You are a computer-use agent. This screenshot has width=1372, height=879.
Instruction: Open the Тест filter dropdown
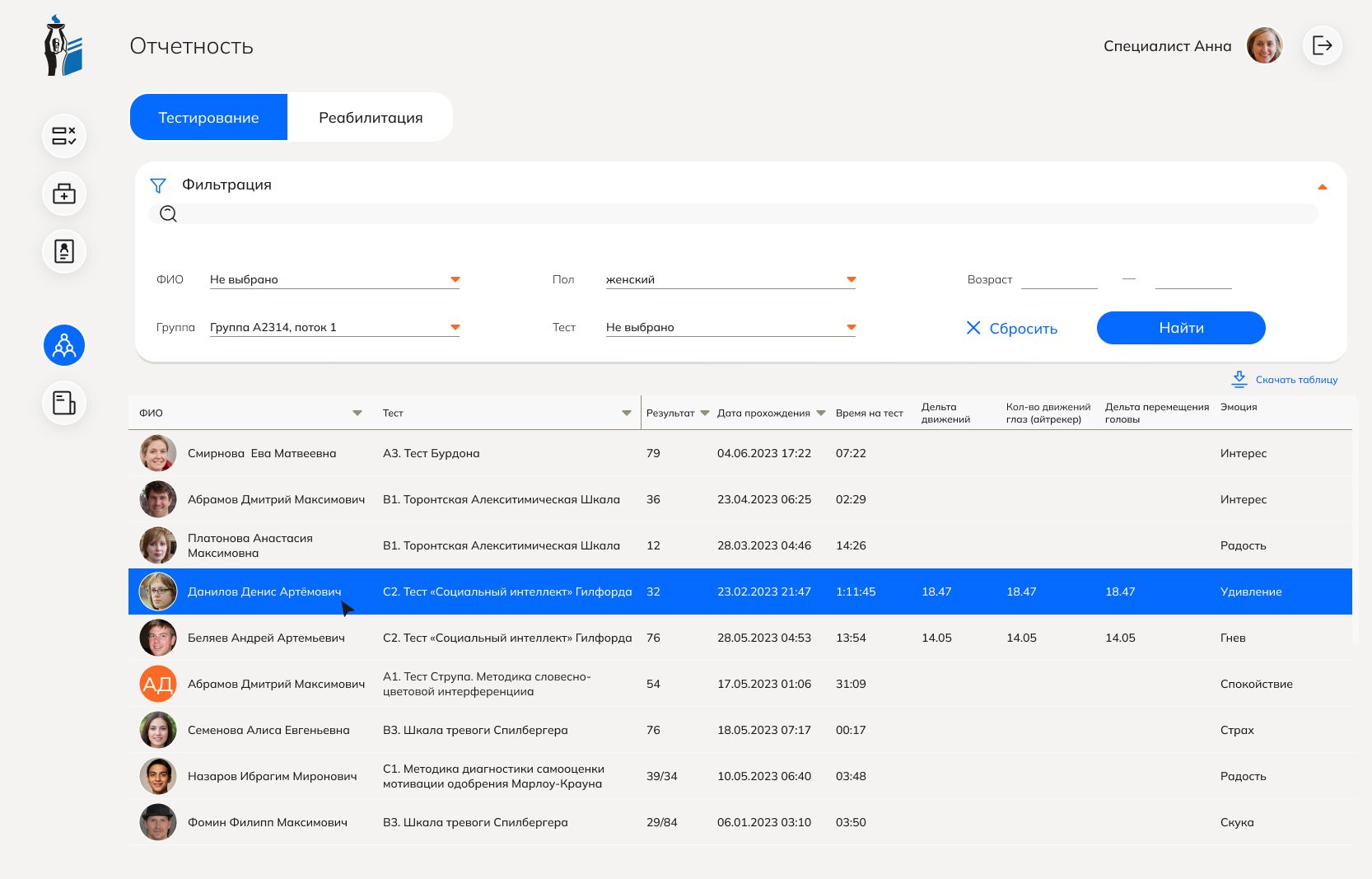tap(851, 327)
